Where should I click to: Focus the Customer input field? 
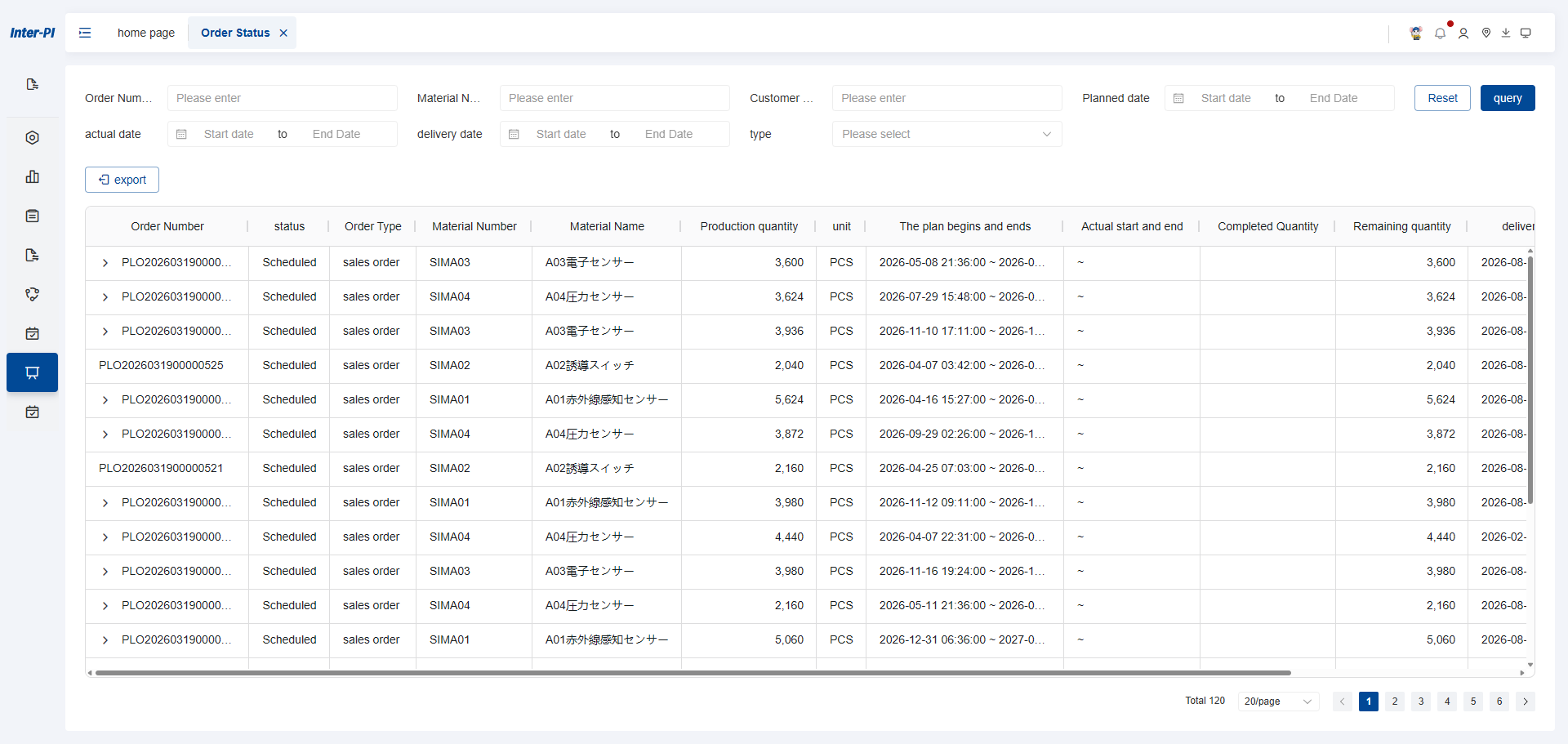pyautogui.click(x=947, y=98)
